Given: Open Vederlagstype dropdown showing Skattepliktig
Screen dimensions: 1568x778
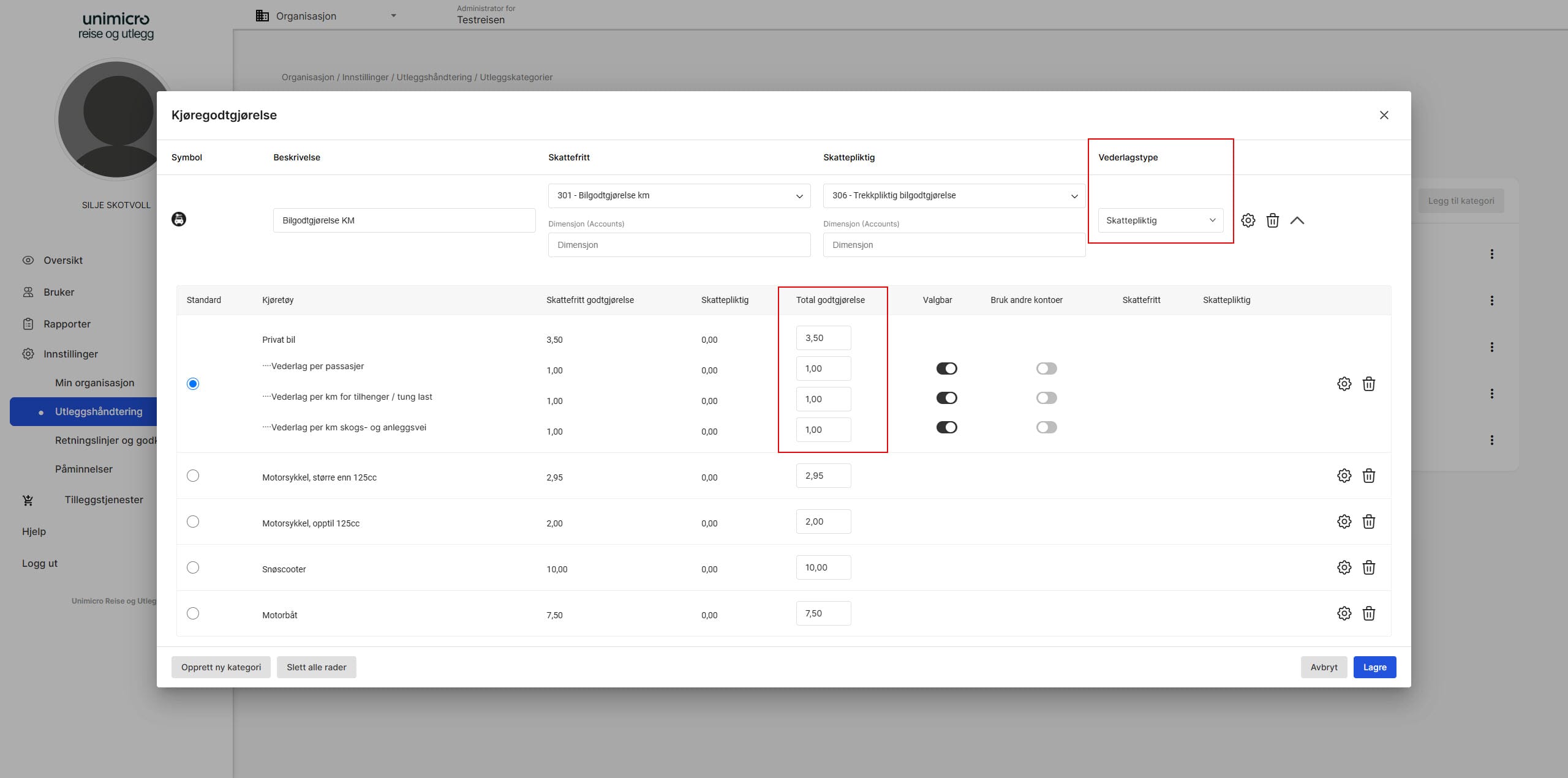Looking at the screenshot, I should [x=1160, y=220].
